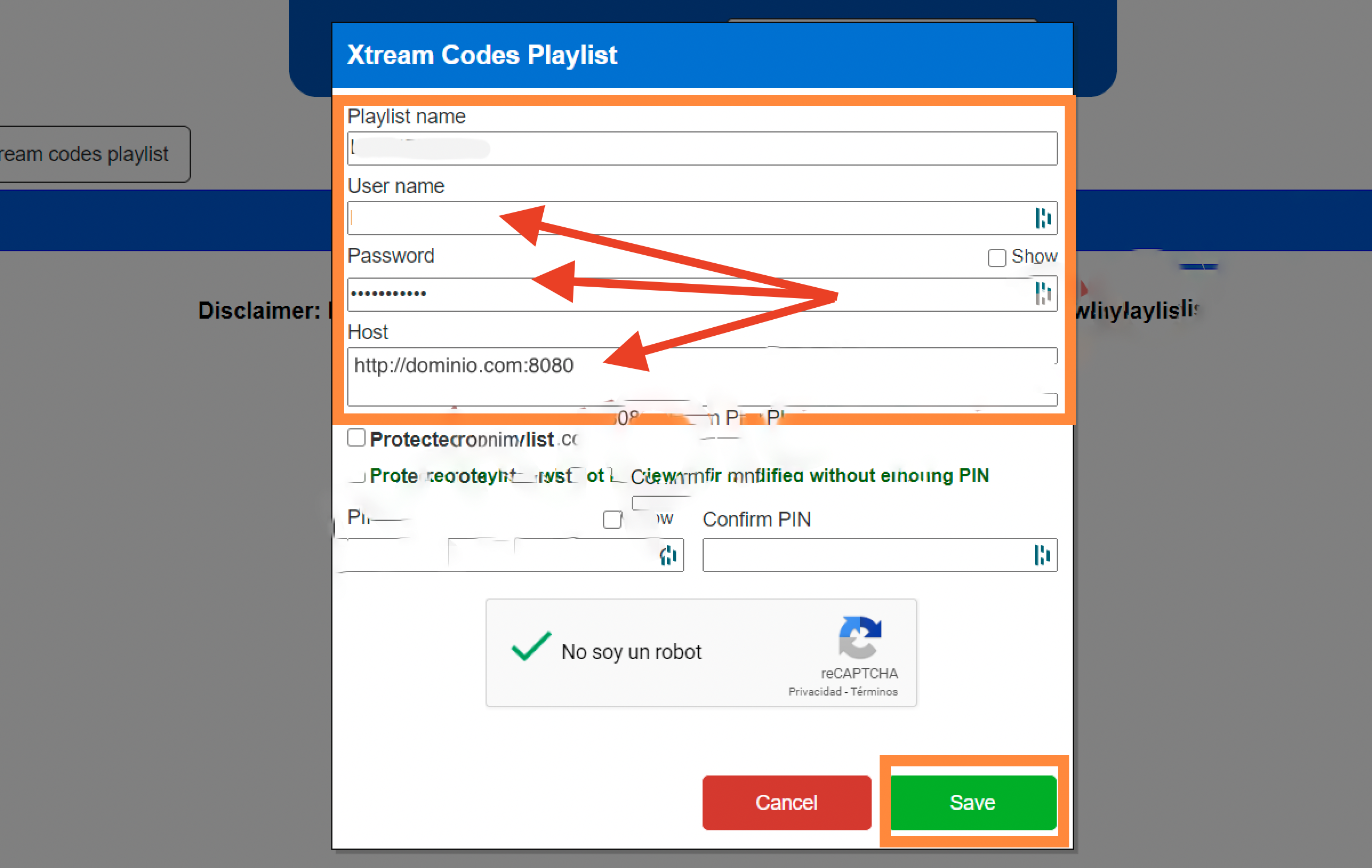This screenshot has height=868, width=1372.
Task: Click the reCAPTCHA green checkmark box
Action: (x=531, y=646)
